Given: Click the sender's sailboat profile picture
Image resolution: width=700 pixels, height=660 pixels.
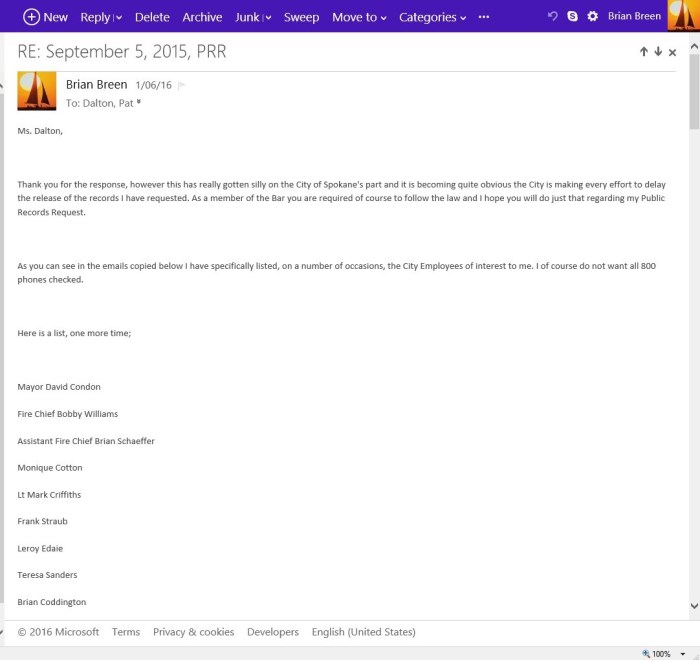Looking at the screenshot, I should pos(37,92).
